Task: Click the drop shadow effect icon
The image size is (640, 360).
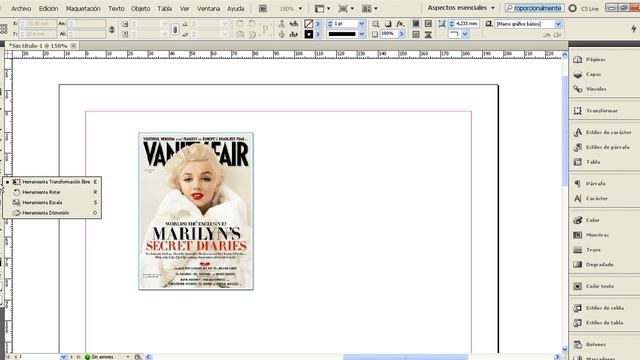Action: (x=388, y=24)
